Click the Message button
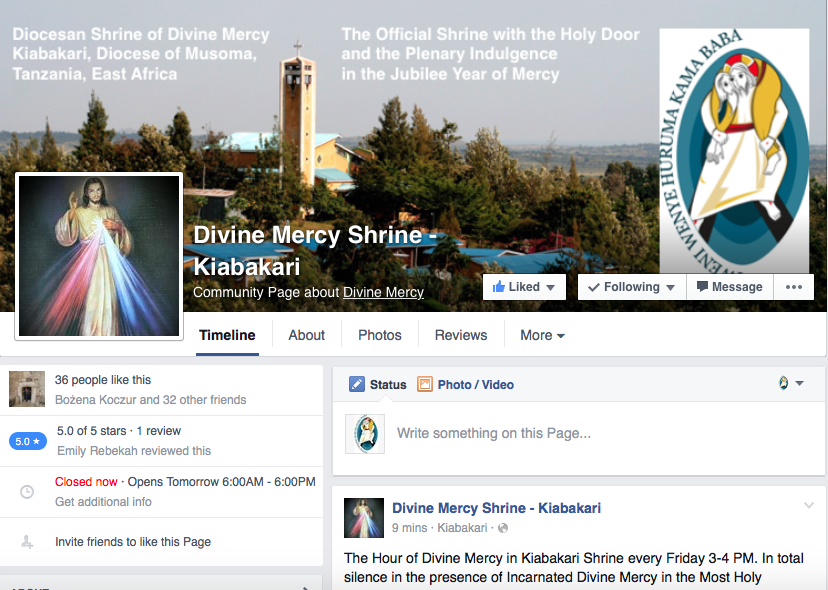The image size is (828, 590). click(730, 287)
